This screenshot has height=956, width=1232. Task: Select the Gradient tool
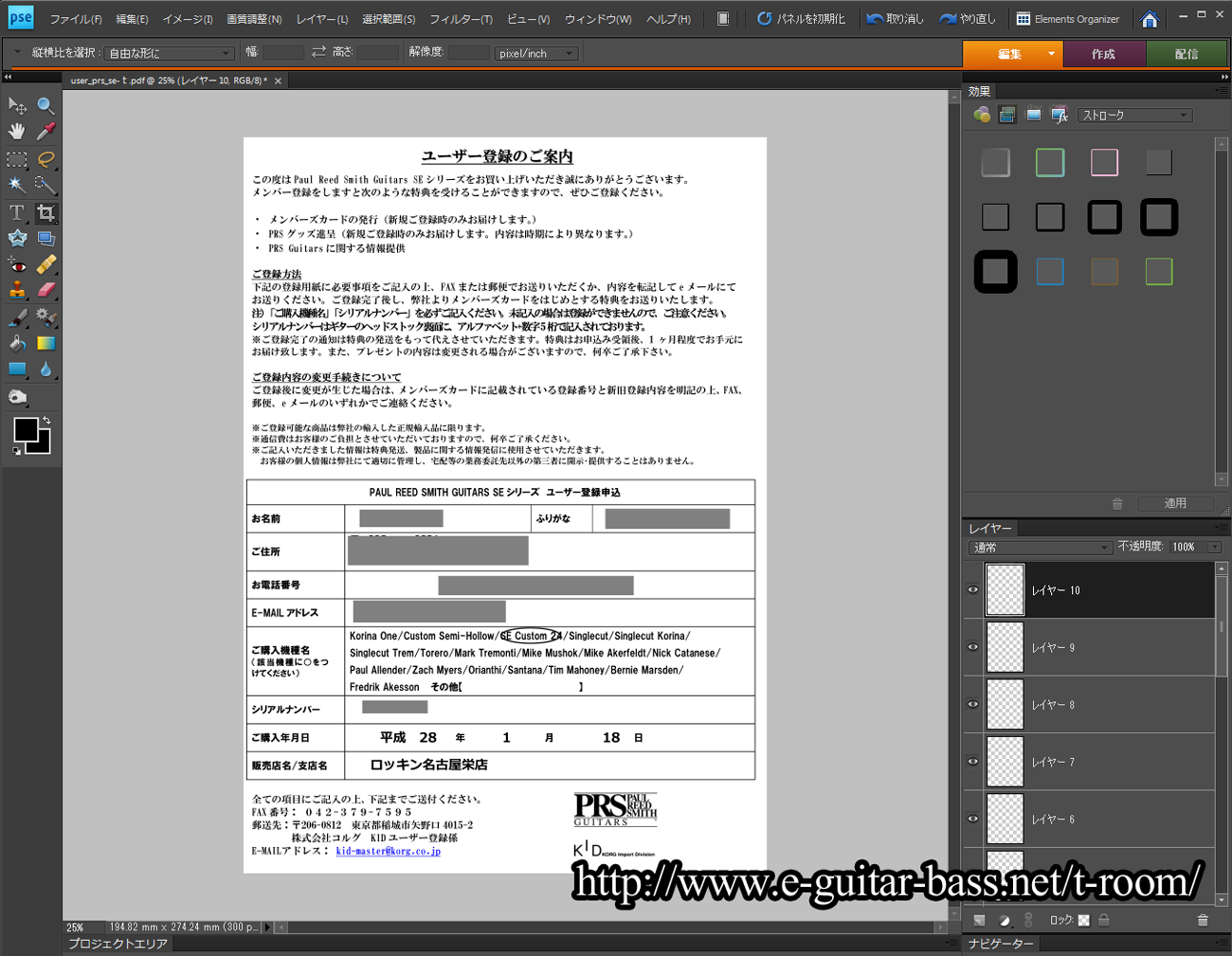(45, 343)
